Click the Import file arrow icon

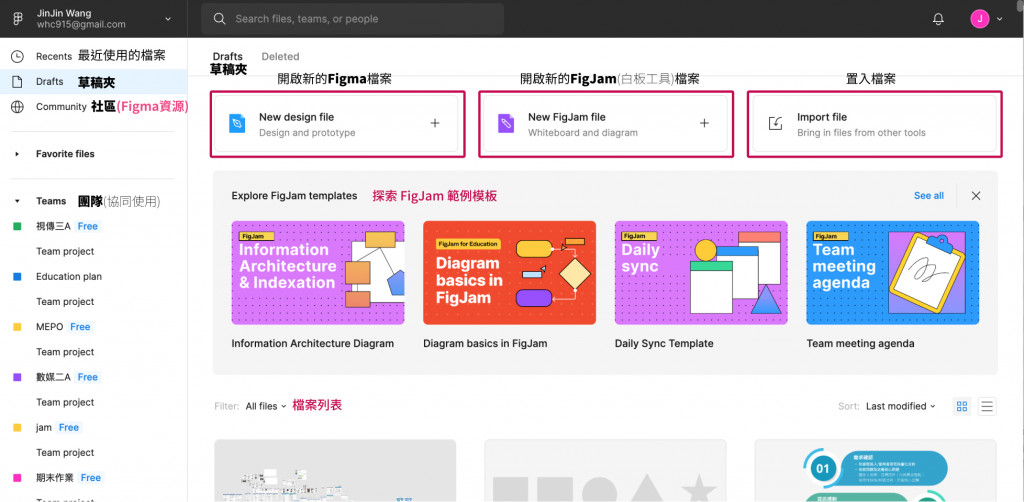point(775,124)
